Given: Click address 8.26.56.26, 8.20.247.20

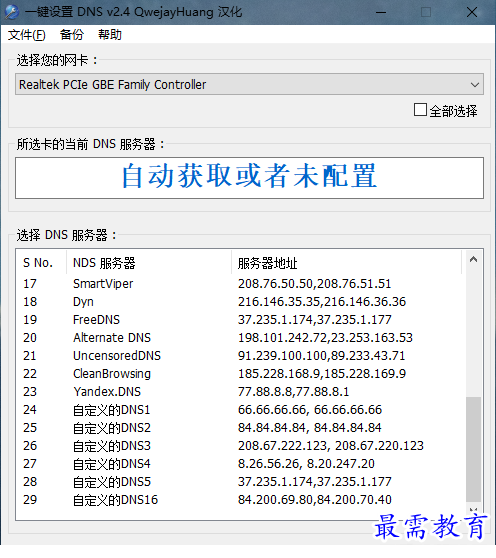Looking at the screenshot, I should coord(306,464).
